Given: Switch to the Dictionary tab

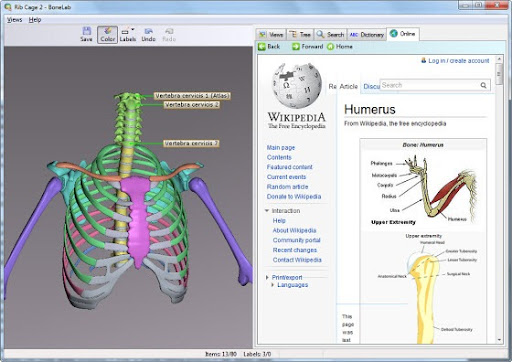Looking at the screenshot, I should 367,35.
